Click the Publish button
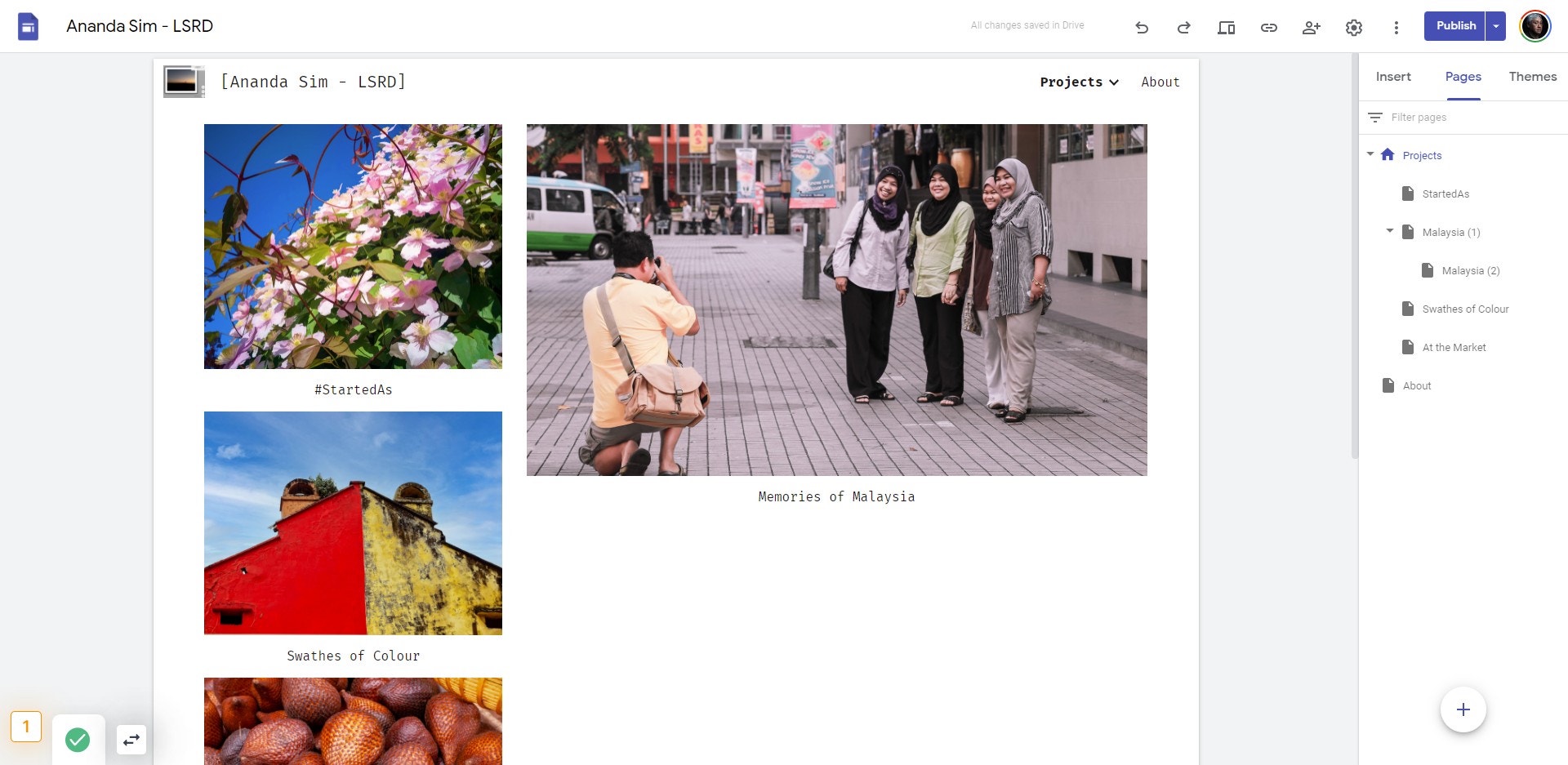The height and width of the screenshot is (765, 1568). click(x=1455, y=26)
